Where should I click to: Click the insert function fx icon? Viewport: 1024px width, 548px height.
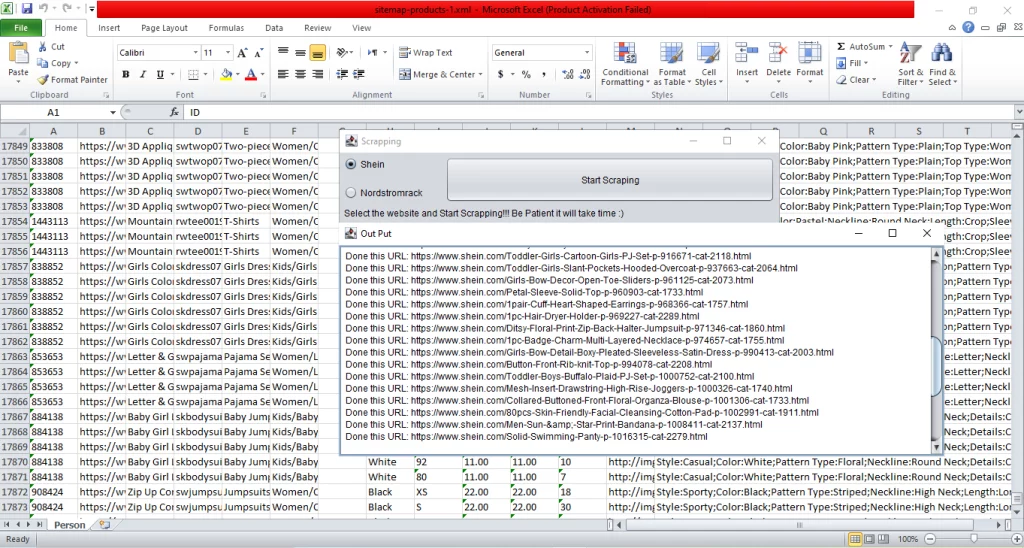point(174,112)
